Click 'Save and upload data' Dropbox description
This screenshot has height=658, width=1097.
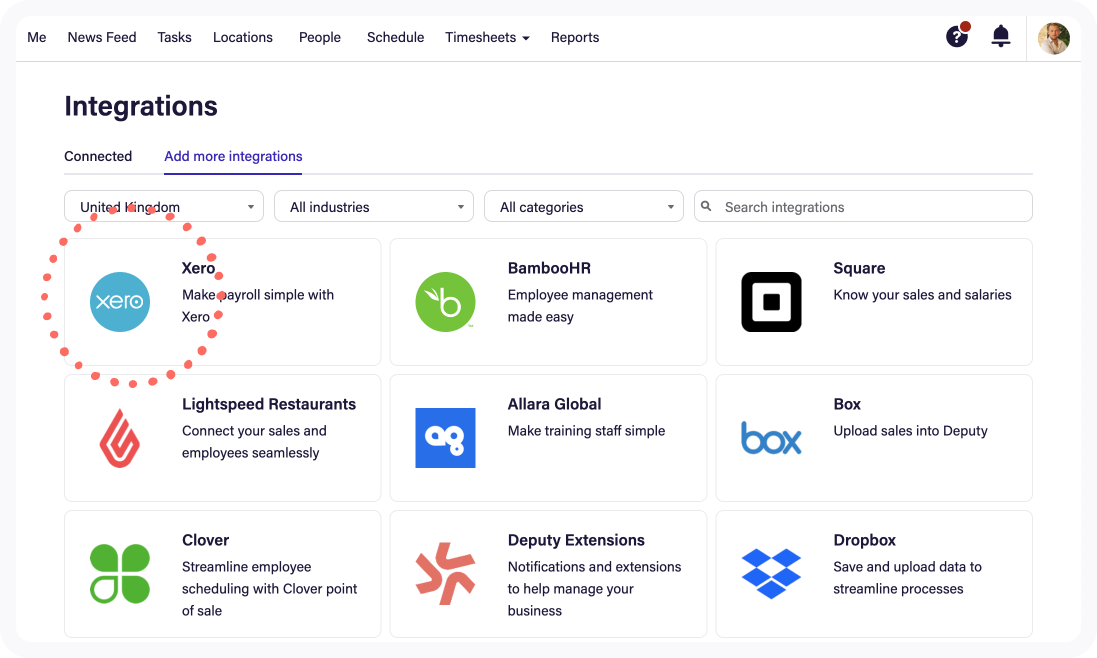tap(907, 578)
